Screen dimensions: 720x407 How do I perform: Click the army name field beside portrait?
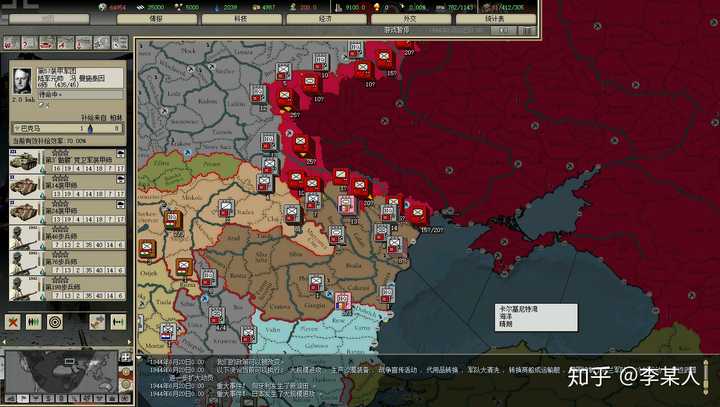pos(80,78)
